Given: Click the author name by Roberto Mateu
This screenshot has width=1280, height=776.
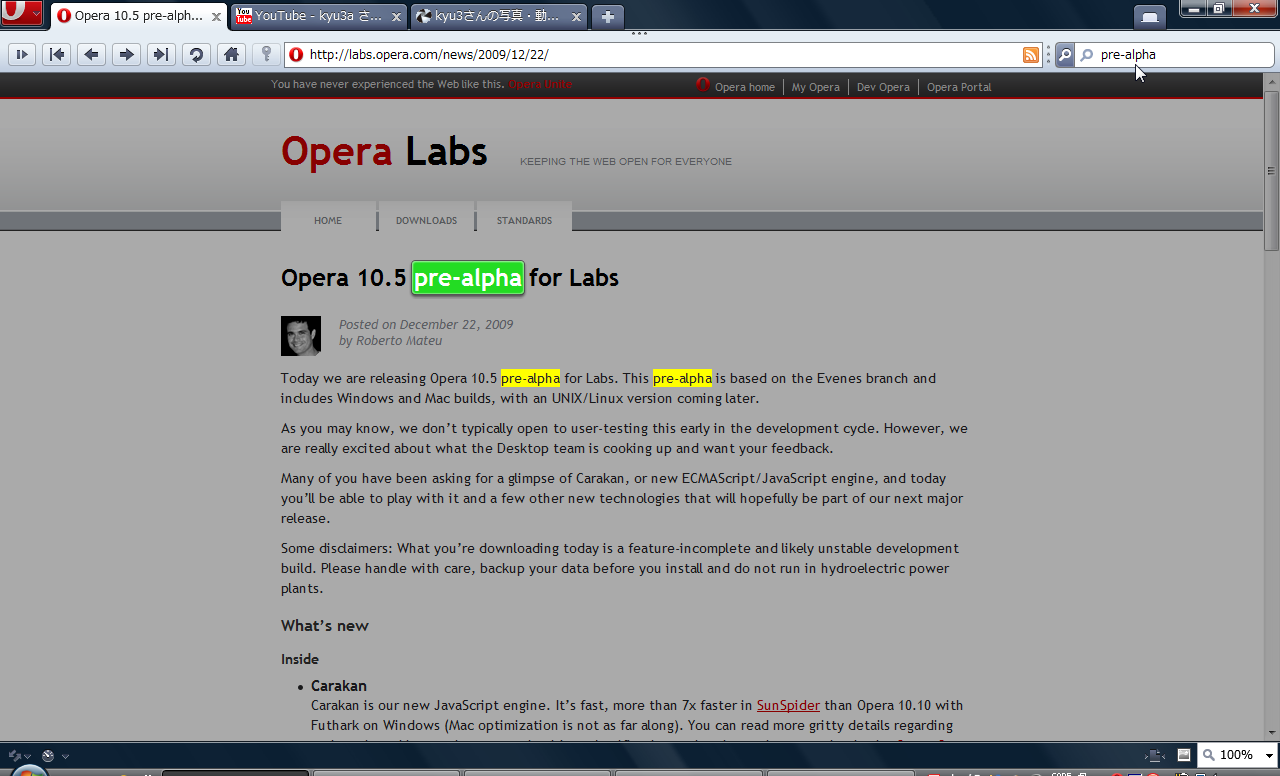Looking at the screenshot, I should pyautogui.click(x=390, y=340).
